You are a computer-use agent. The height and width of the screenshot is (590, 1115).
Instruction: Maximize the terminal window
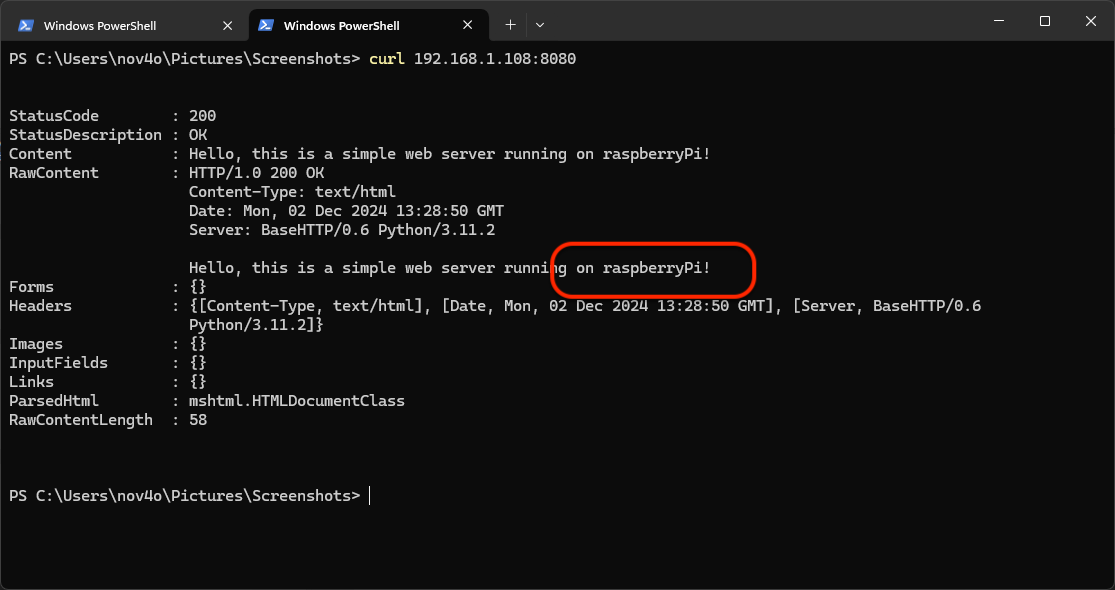[x=1045, y=21]
